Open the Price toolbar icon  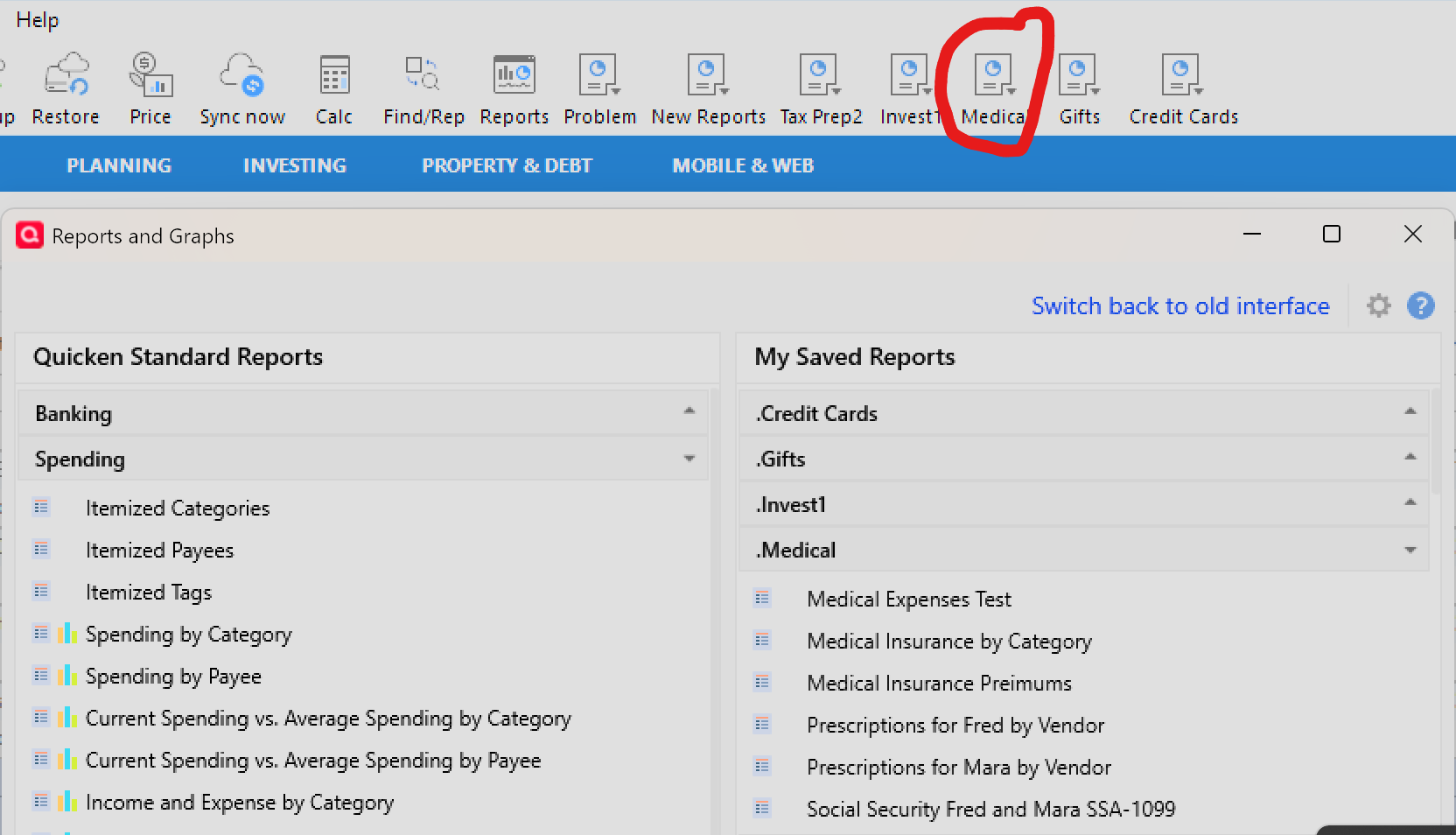[150, 75]
